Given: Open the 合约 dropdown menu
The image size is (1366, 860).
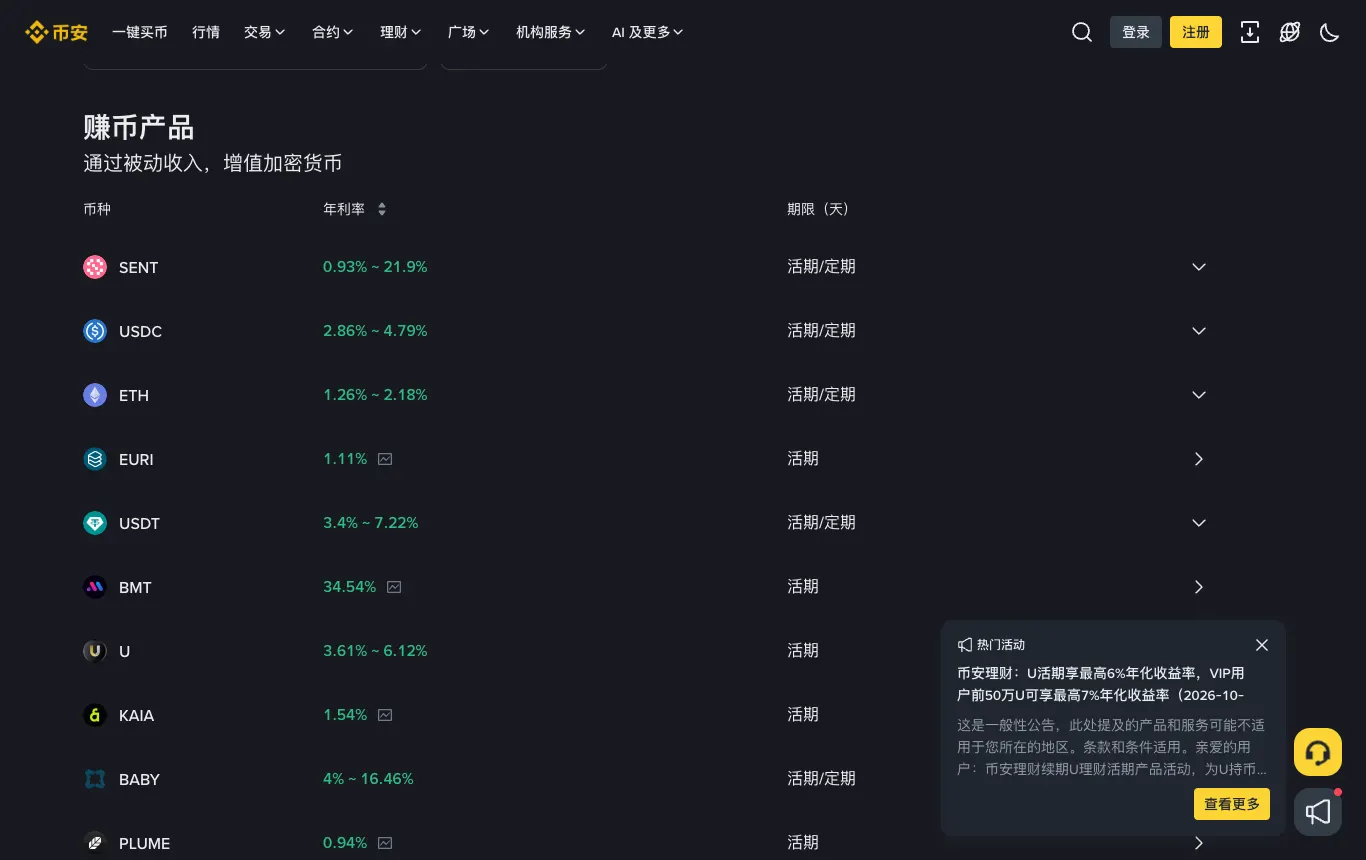Looking at the screenshot, I should coord(333,32).
